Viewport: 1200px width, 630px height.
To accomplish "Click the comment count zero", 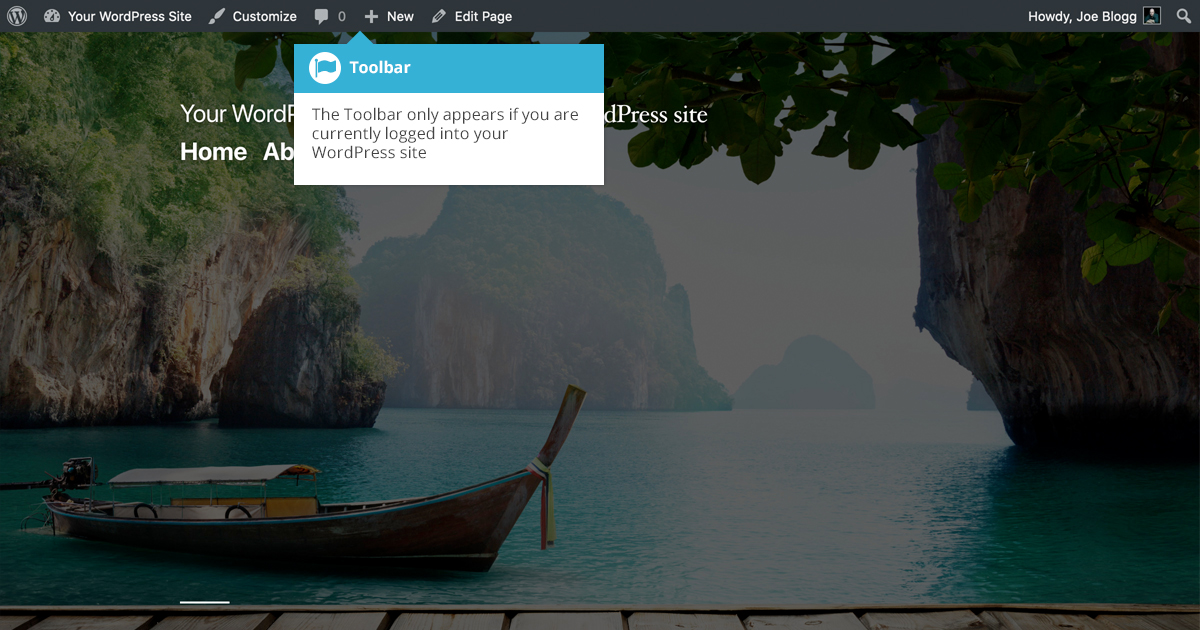I will click(341, 16).
